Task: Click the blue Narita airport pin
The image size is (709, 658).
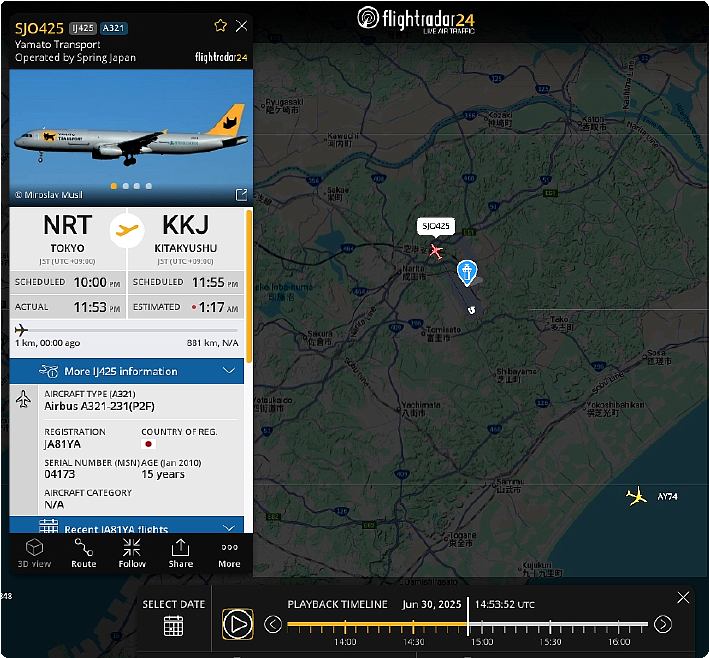Action: [x=467, y=273]
